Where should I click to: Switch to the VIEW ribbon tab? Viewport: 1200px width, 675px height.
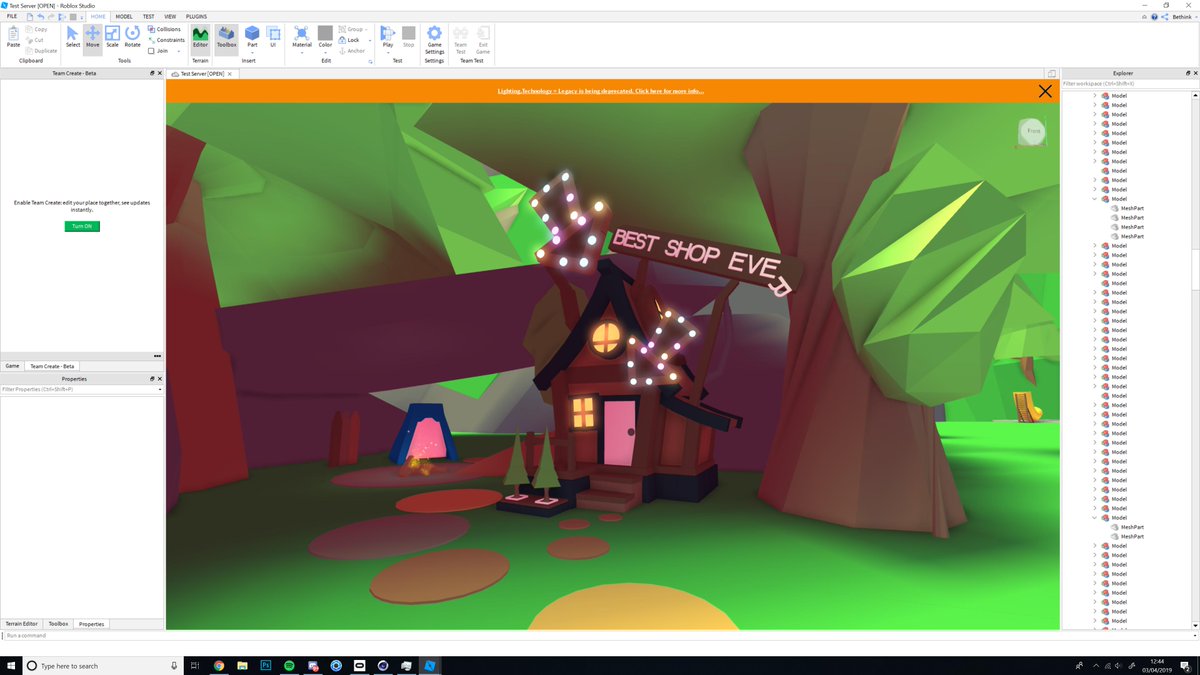170,17
